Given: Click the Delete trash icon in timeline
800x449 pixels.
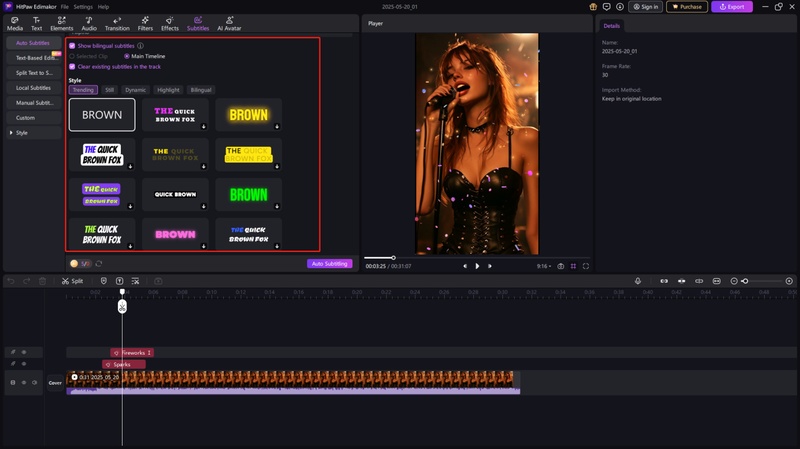Looking at the screenshot, I should pos(42,281).
